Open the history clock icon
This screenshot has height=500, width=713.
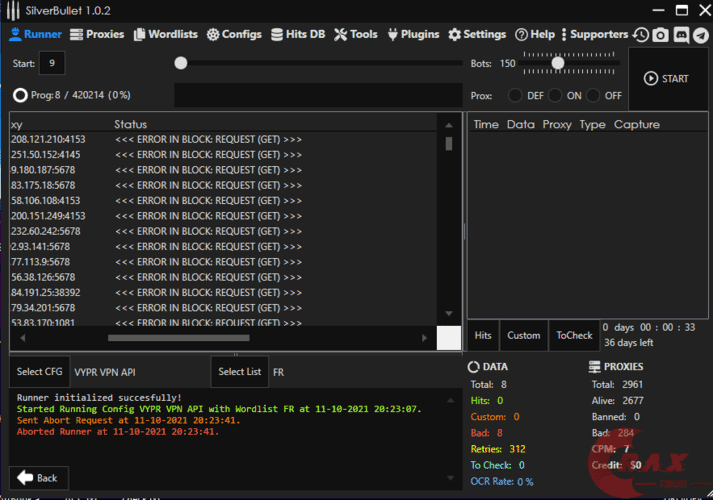[641, 35]
